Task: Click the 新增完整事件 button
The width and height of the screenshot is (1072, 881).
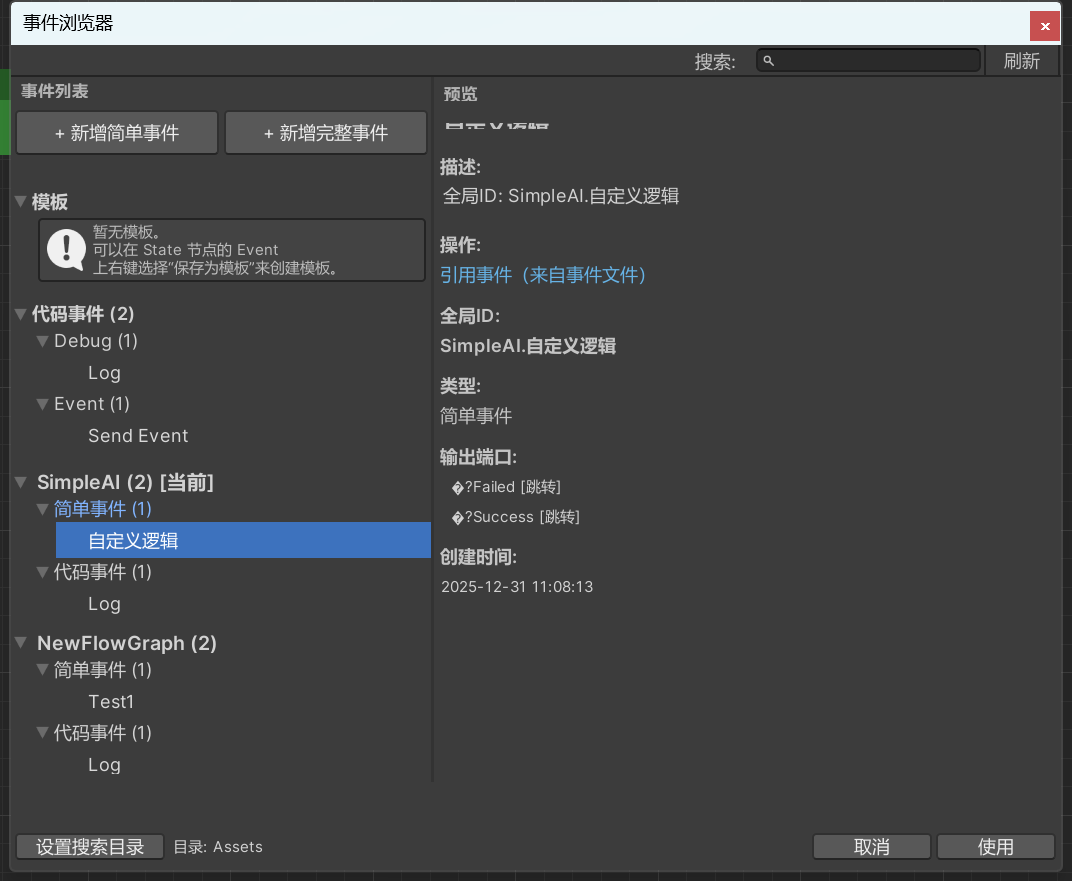Action: pyautogui.click(x=326, y=133)
